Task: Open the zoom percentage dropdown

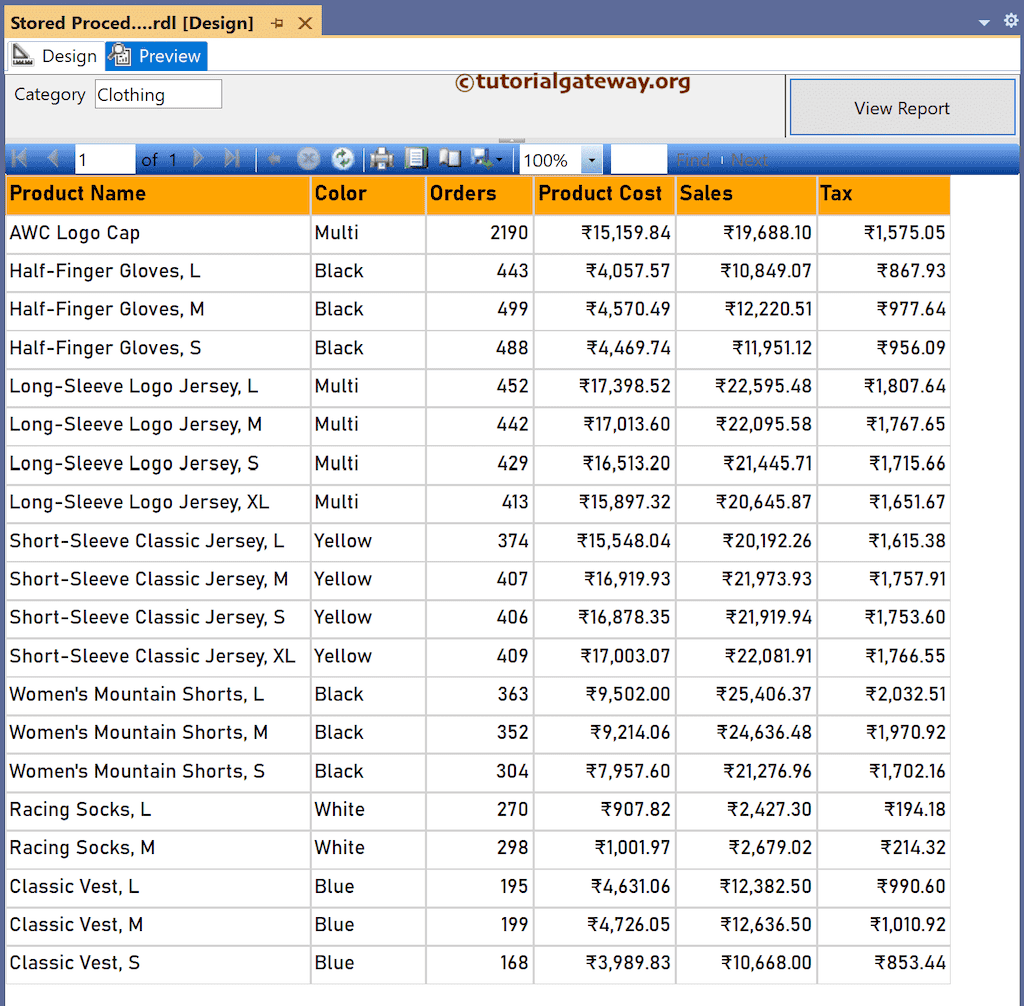Action: pyautogui.click(x=594, y=158)
